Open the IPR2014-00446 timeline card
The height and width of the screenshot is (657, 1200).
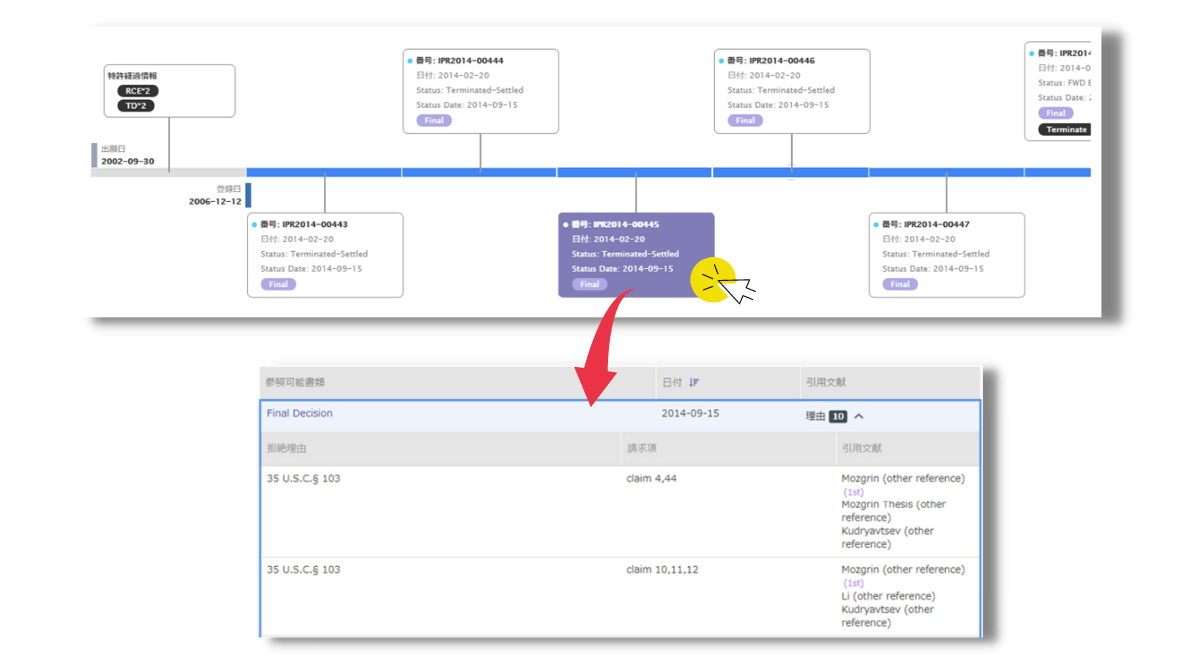pyautogui.click(x=791, y=91)
